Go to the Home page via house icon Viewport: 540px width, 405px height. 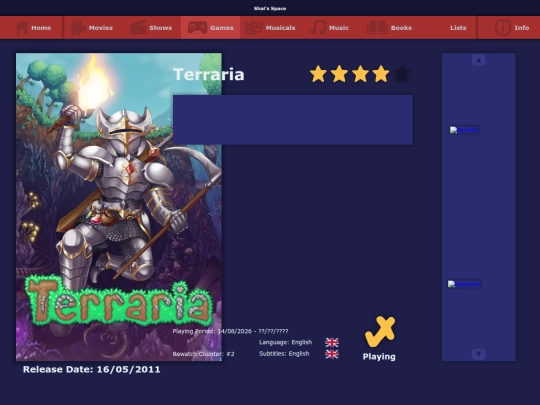[22, 28]
